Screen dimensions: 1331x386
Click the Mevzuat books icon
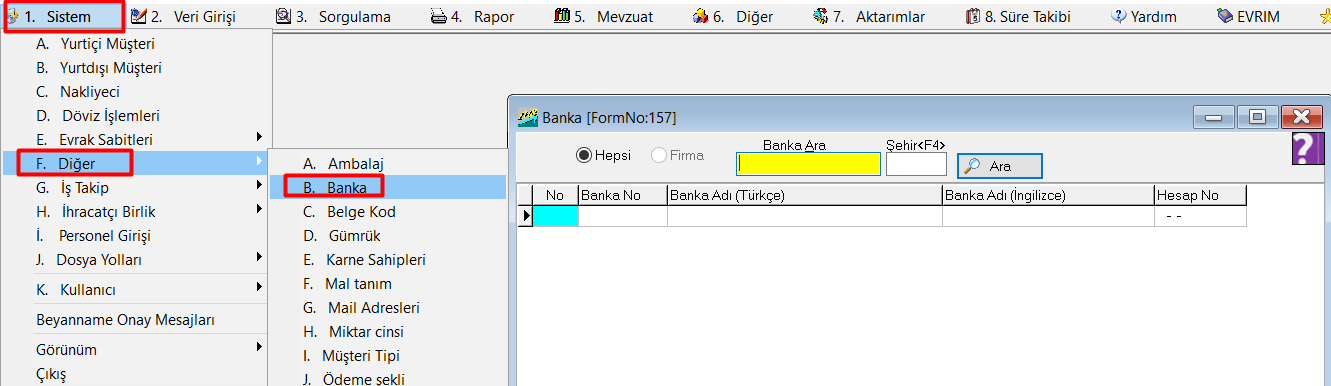click(x=562, y=16)
